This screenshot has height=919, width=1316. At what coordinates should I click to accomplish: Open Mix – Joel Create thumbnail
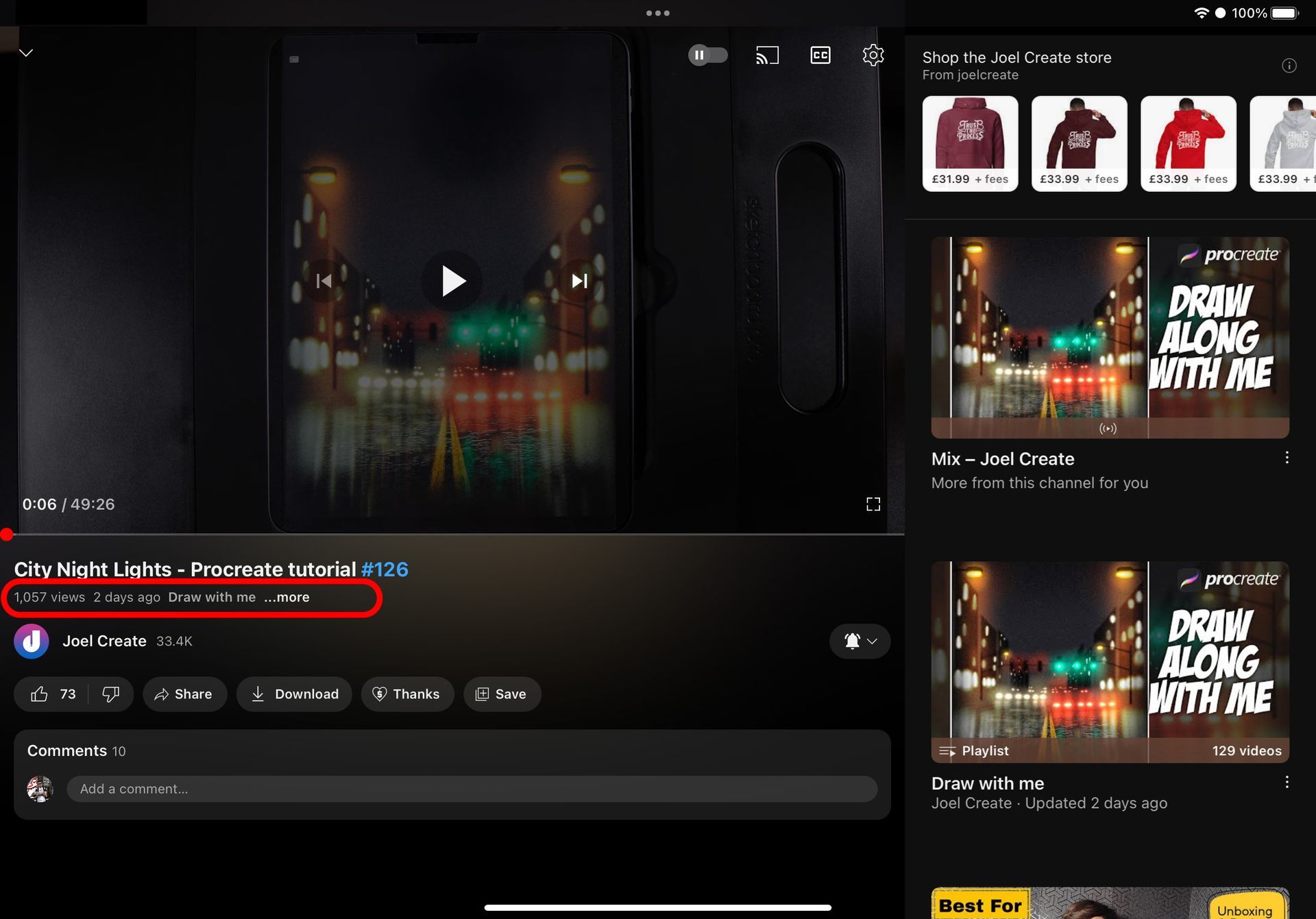pos(1110,337)
